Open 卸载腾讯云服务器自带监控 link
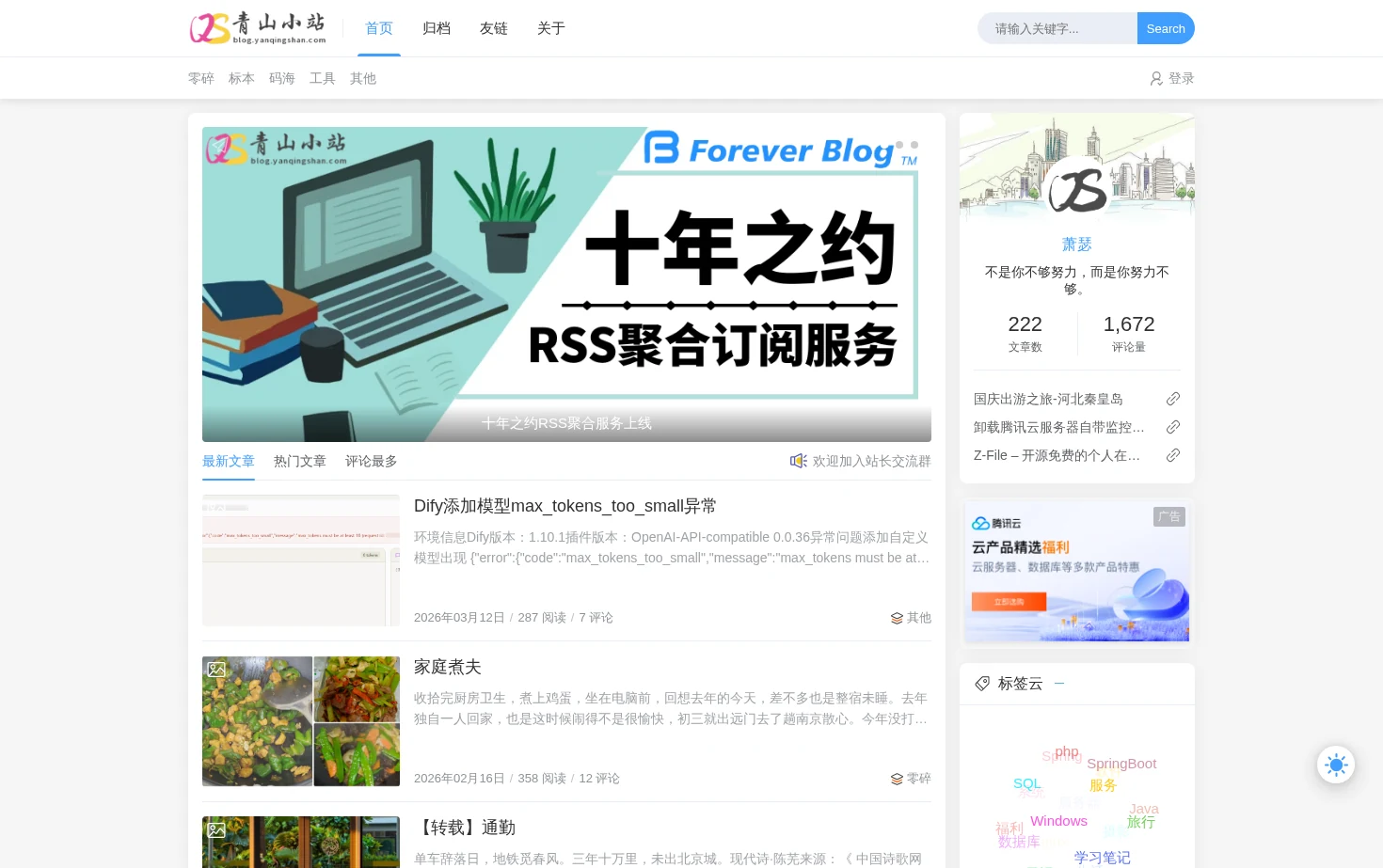1383x868 pixels. point(1059,427)
